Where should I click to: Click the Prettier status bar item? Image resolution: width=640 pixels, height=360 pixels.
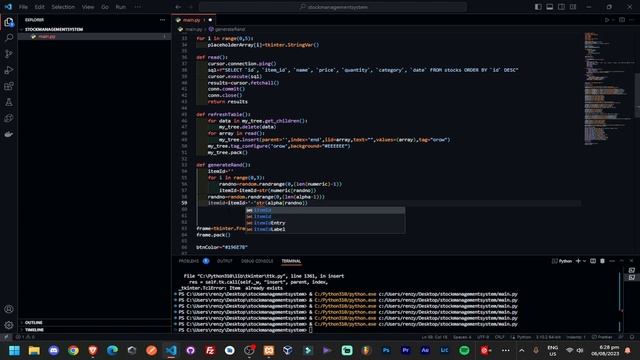click(x=602, y=337)
